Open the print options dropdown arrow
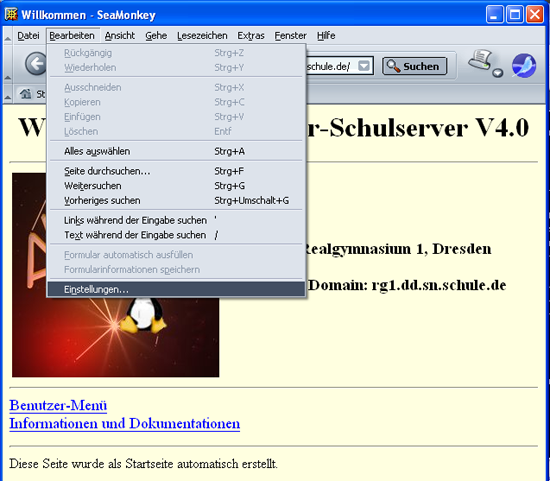Image resolution: width=550 pixels, height=481 pixels. point(498,73)
